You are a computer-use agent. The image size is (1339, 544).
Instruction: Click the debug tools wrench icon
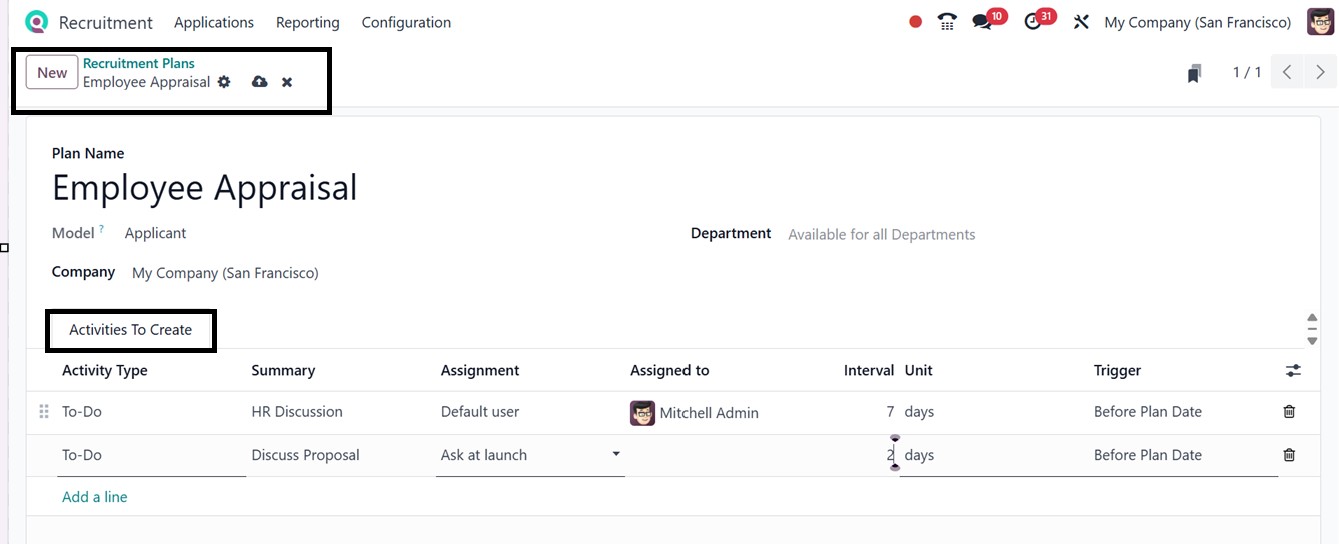coord(1081,22)
